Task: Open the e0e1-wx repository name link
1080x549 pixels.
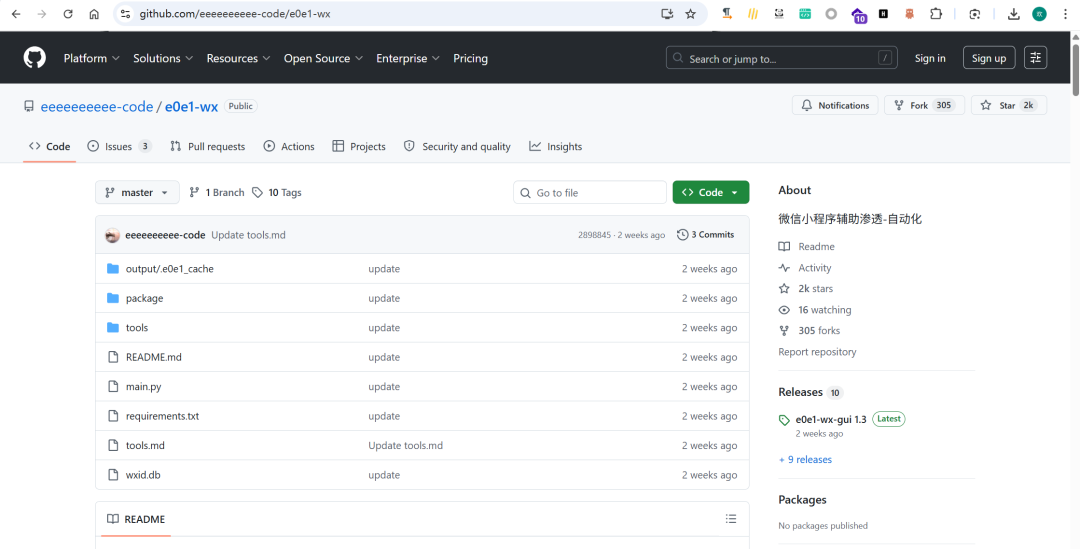Action: point(191,107)
